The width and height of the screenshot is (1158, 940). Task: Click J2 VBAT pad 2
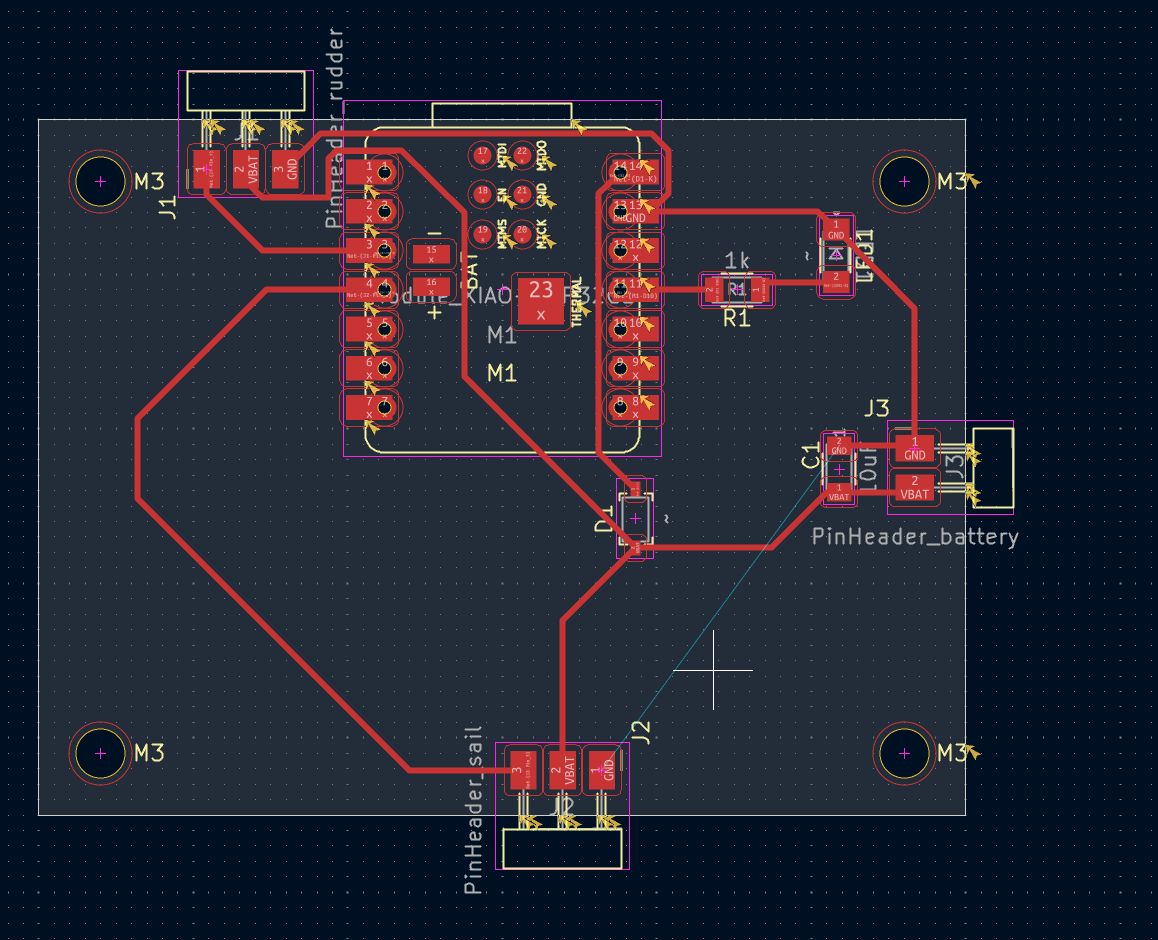point(562,771)
